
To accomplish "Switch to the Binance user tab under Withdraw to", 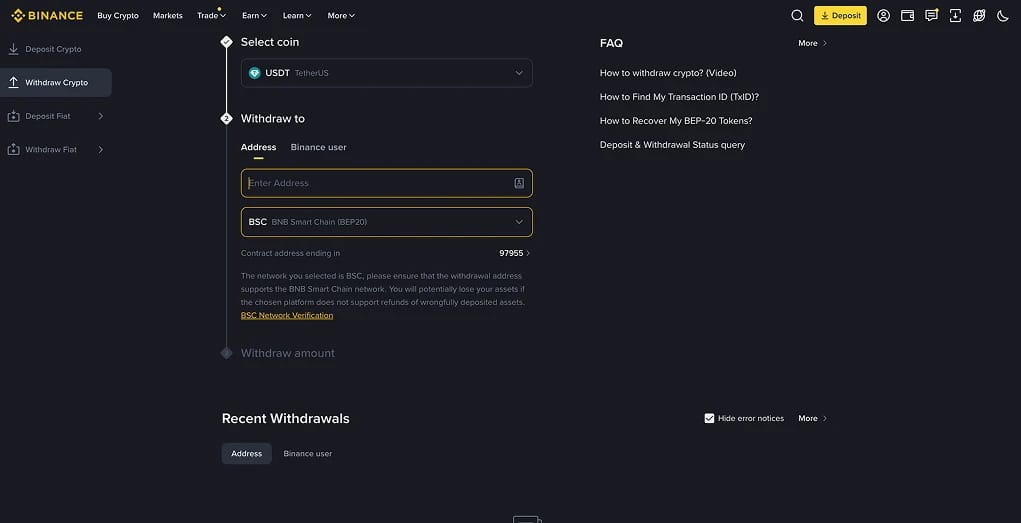I will pos(318,147).
